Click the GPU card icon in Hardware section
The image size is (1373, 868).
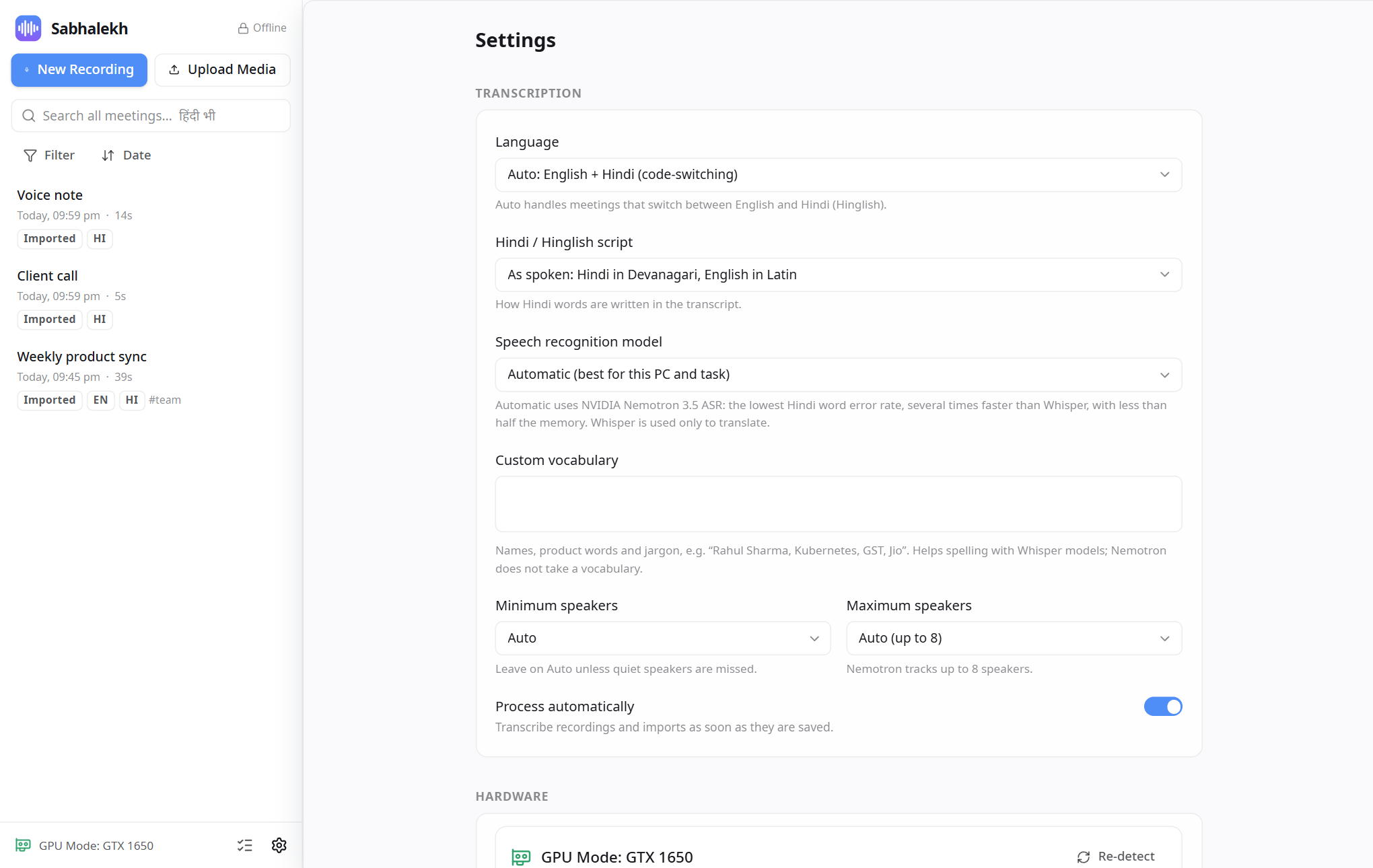(521, 857)
